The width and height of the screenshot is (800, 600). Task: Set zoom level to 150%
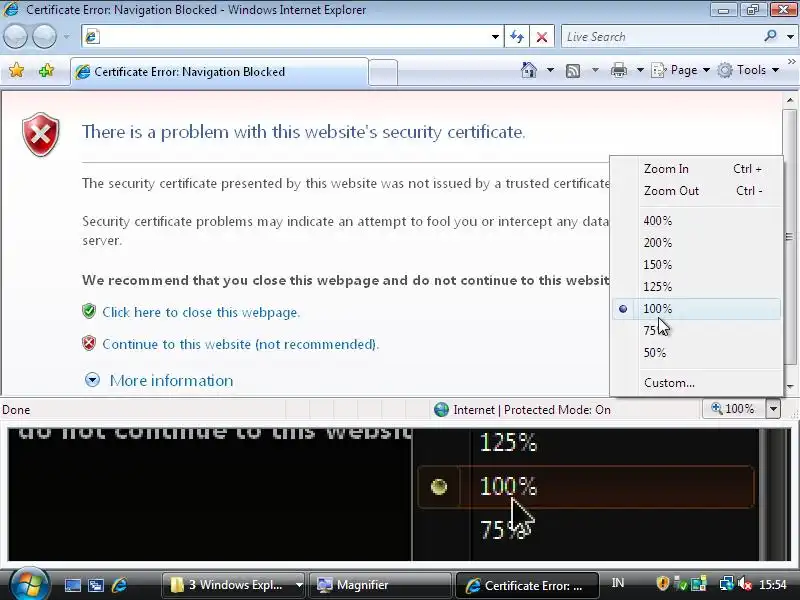696,265
